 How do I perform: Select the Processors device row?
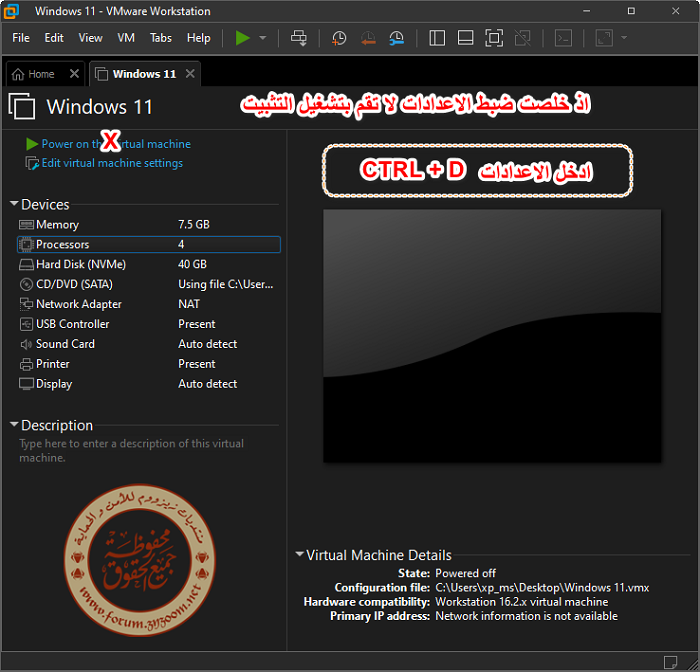(149, 245)
